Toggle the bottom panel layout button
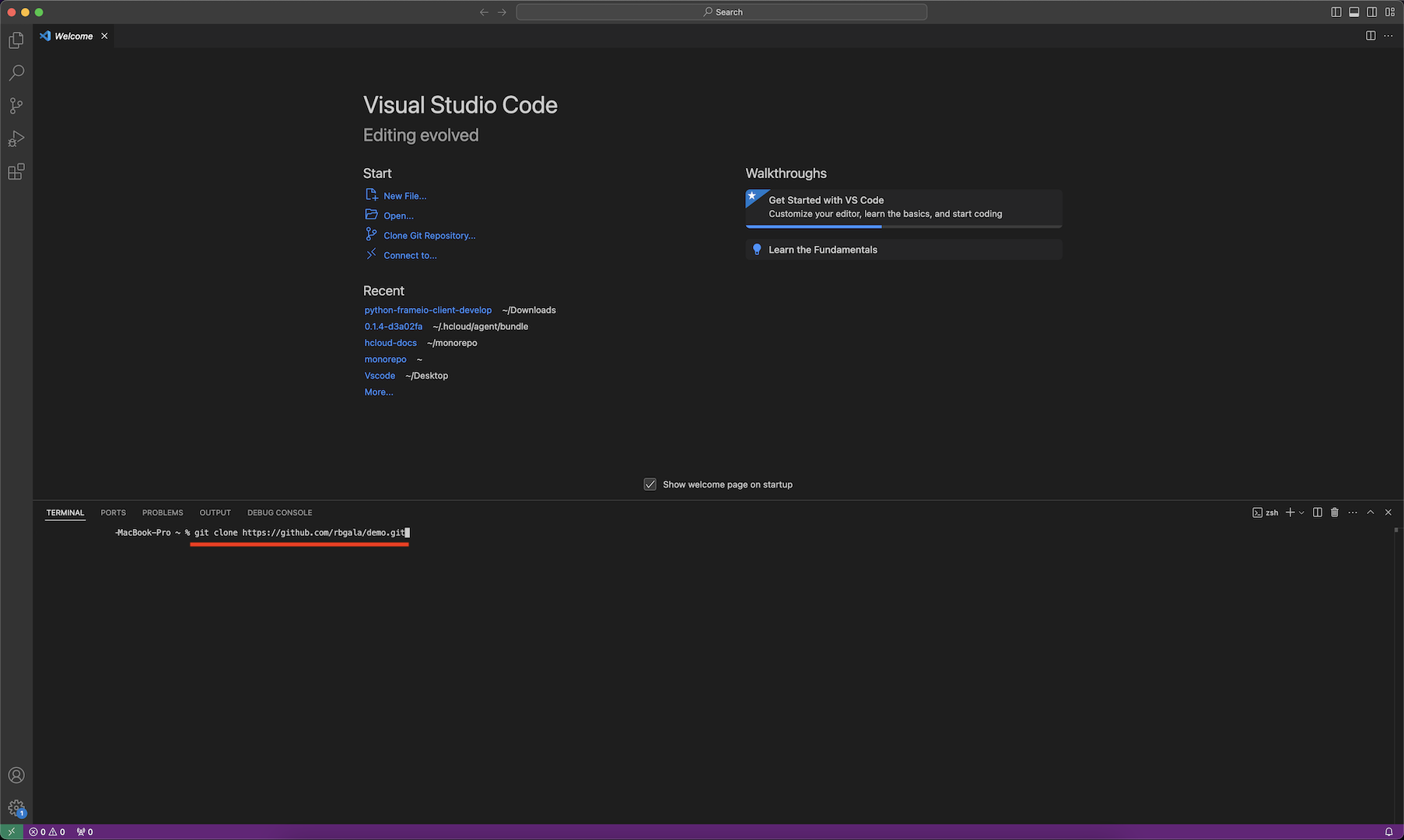 click(x=1354, y=12)
